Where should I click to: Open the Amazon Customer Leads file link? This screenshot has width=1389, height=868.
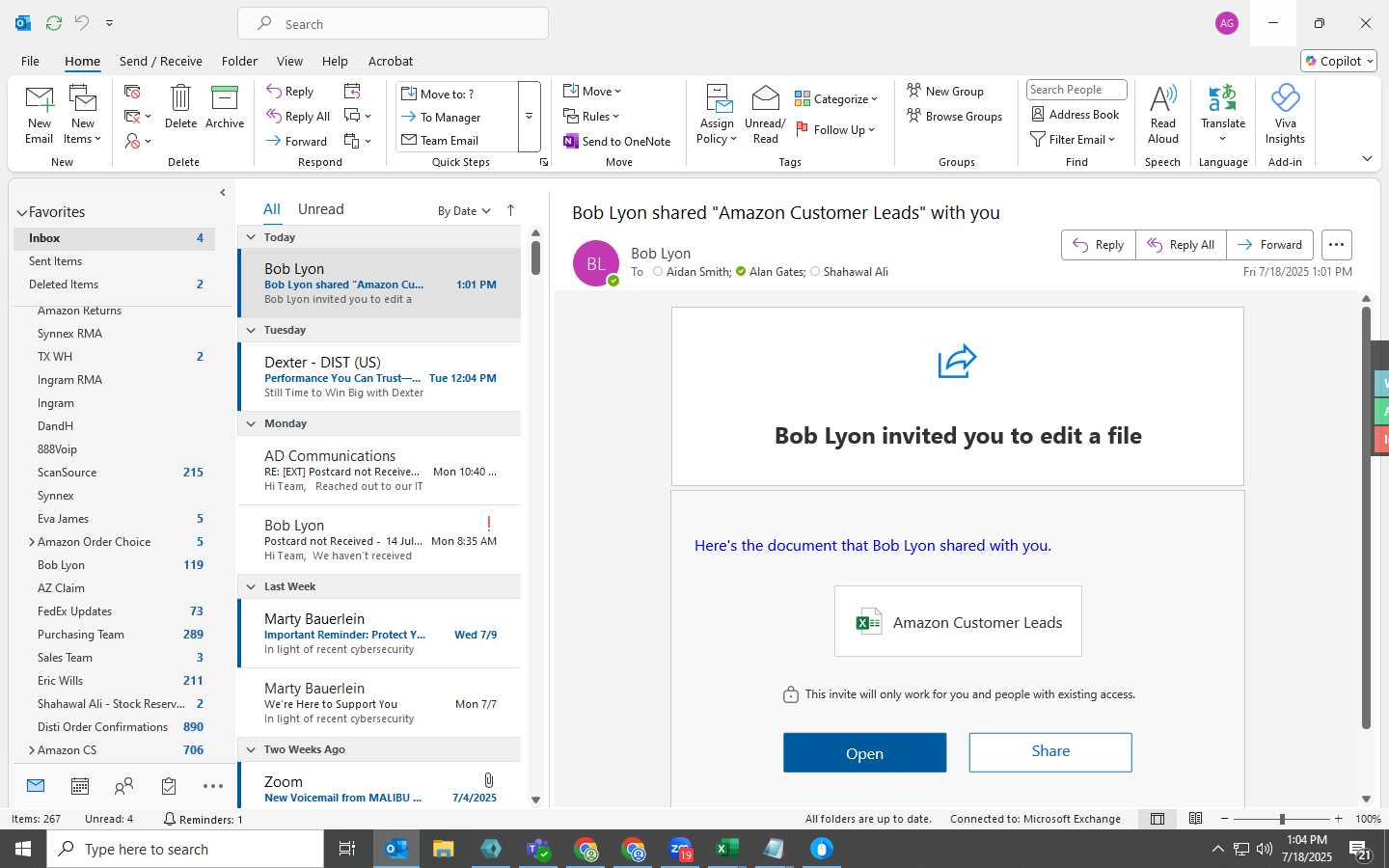click(958, 622)
